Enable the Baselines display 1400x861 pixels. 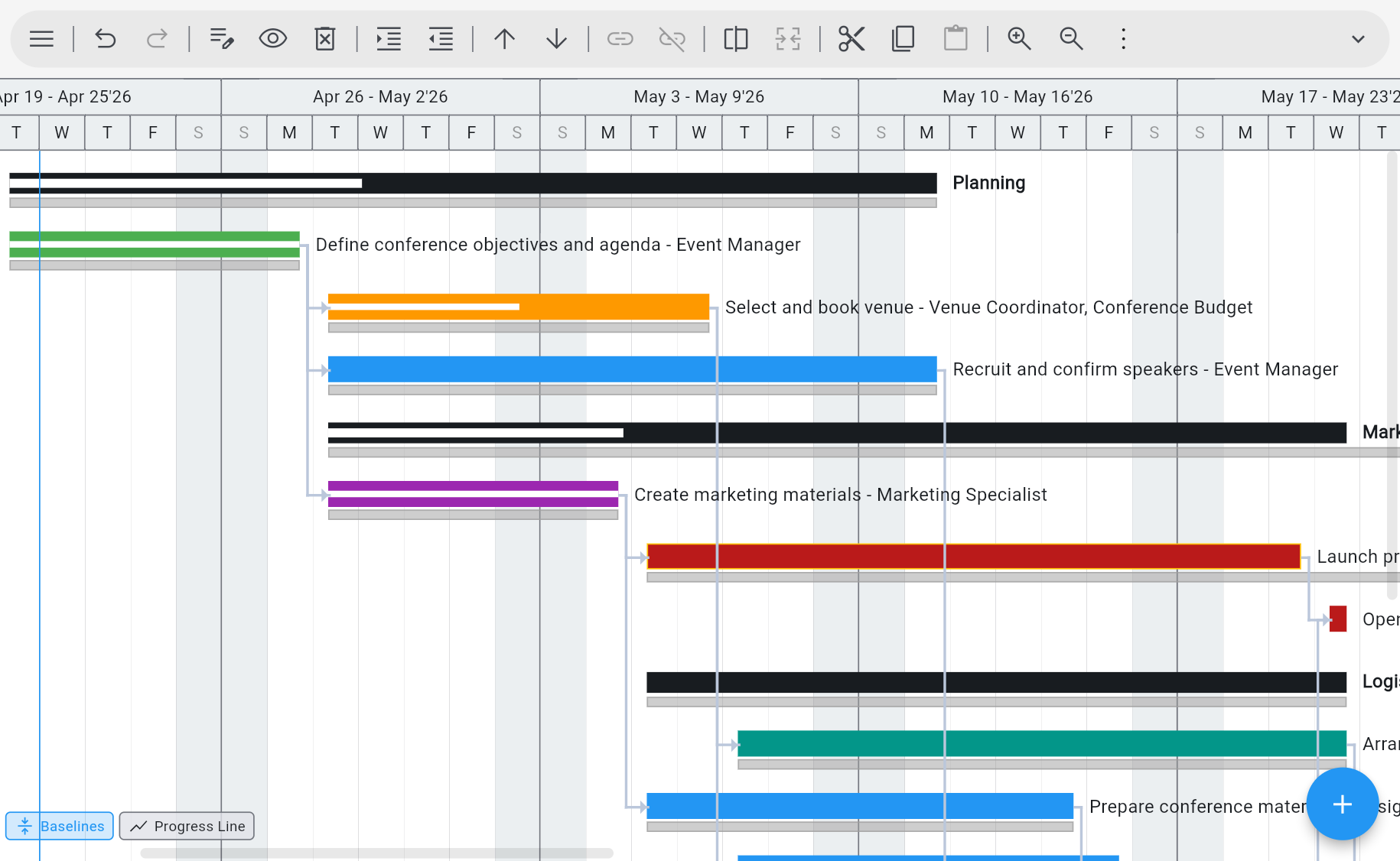tap(59, 826)
